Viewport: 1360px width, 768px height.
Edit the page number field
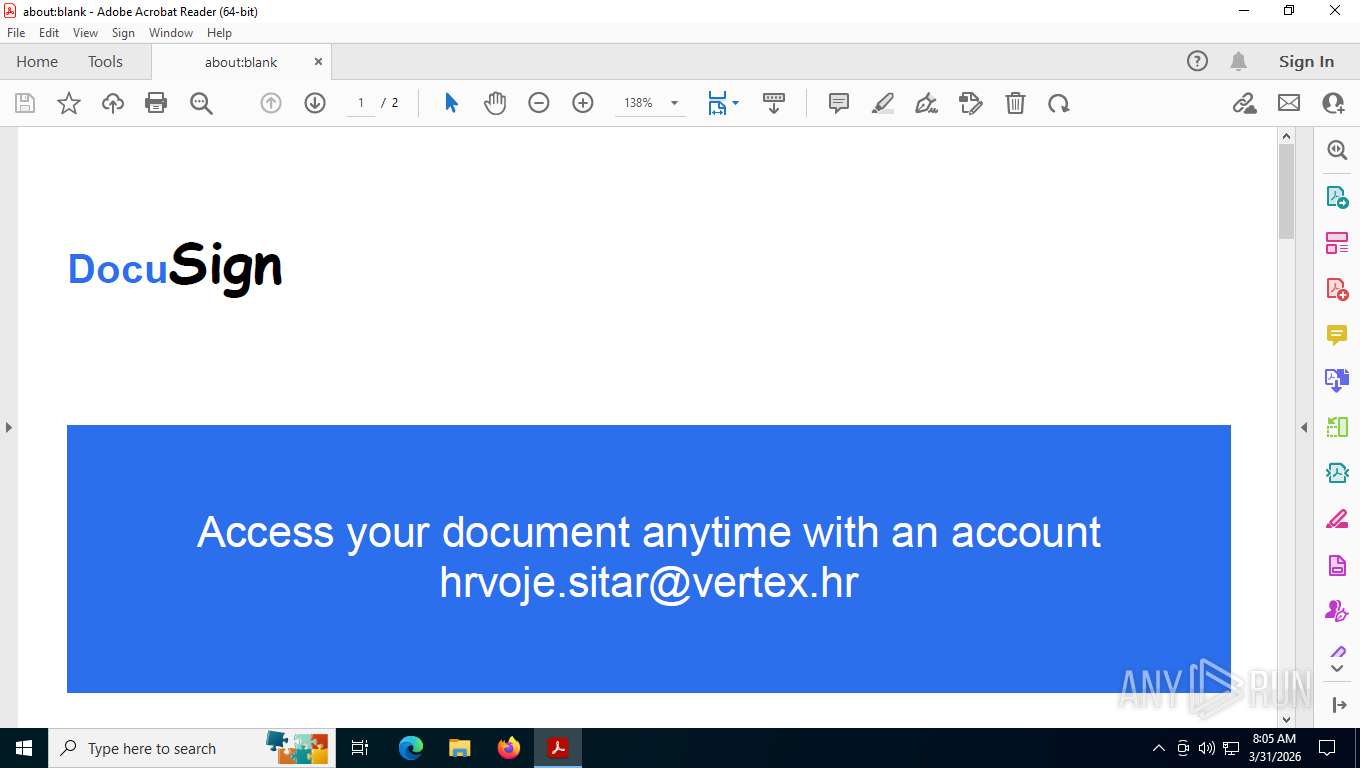(360, 103)
